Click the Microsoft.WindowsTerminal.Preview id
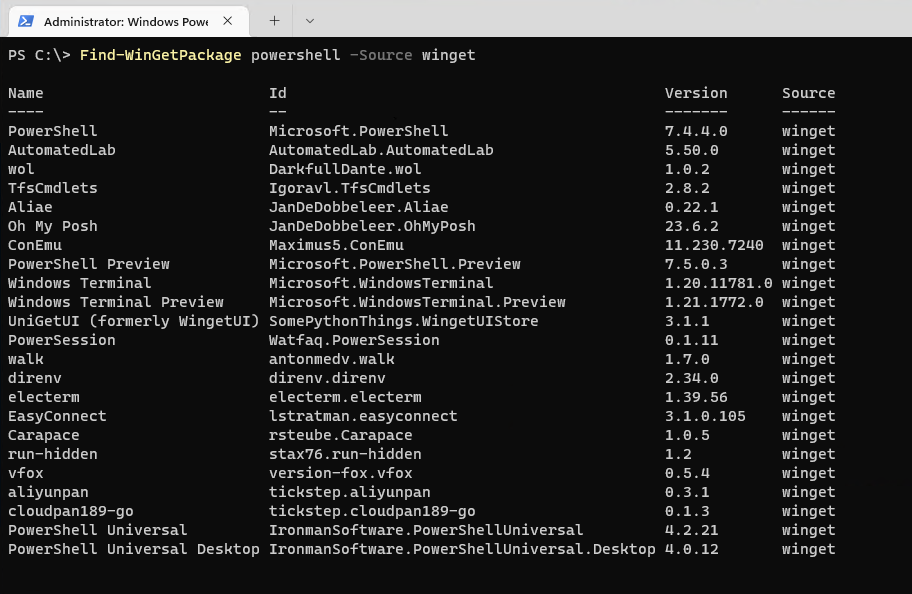The image size is (912, 594). click(417, 302)
